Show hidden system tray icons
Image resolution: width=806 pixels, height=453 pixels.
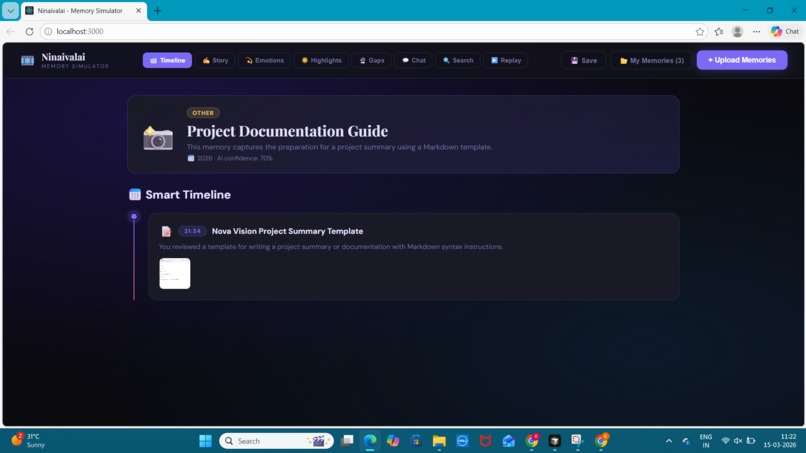pyautogui.click(x=669, y=441)
